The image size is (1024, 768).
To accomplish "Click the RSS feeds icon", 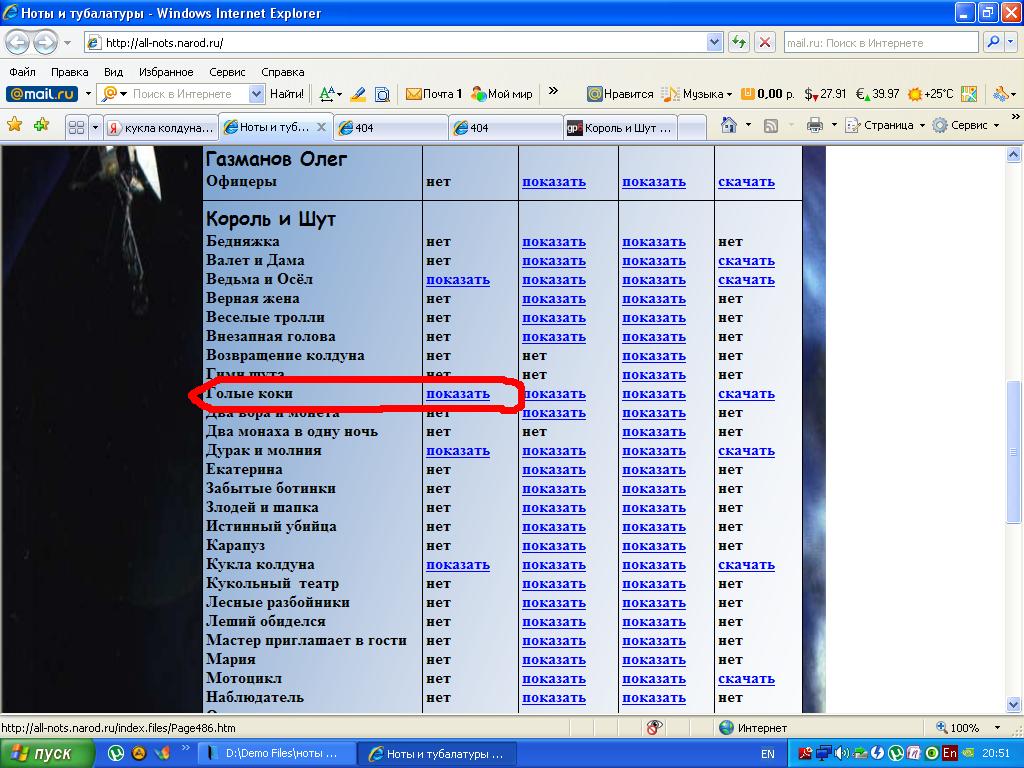I will (771, 125).
